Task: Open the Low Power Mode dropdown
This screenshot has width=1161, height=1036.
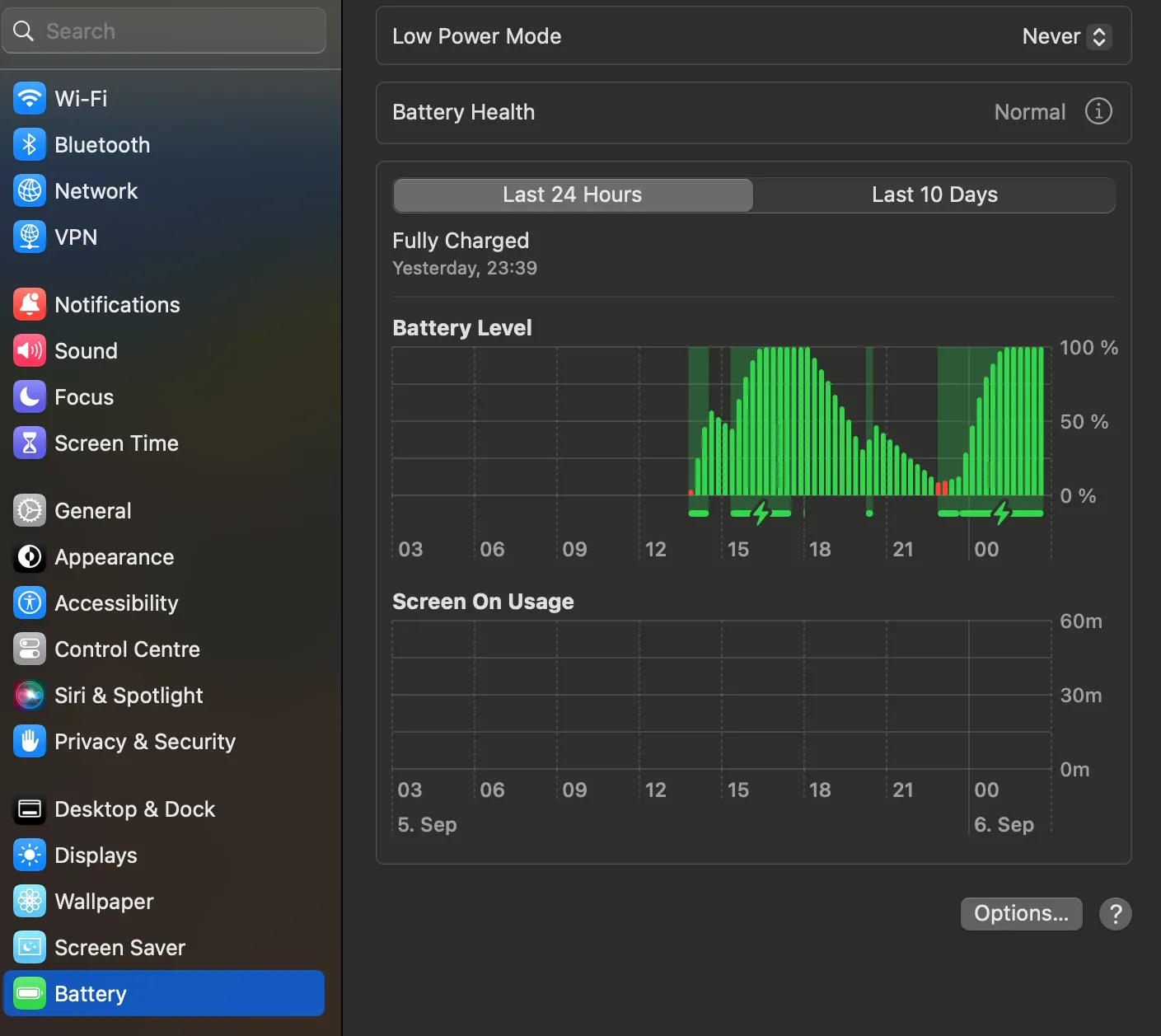Action: pyautogui.click(x=1066, y=36)
